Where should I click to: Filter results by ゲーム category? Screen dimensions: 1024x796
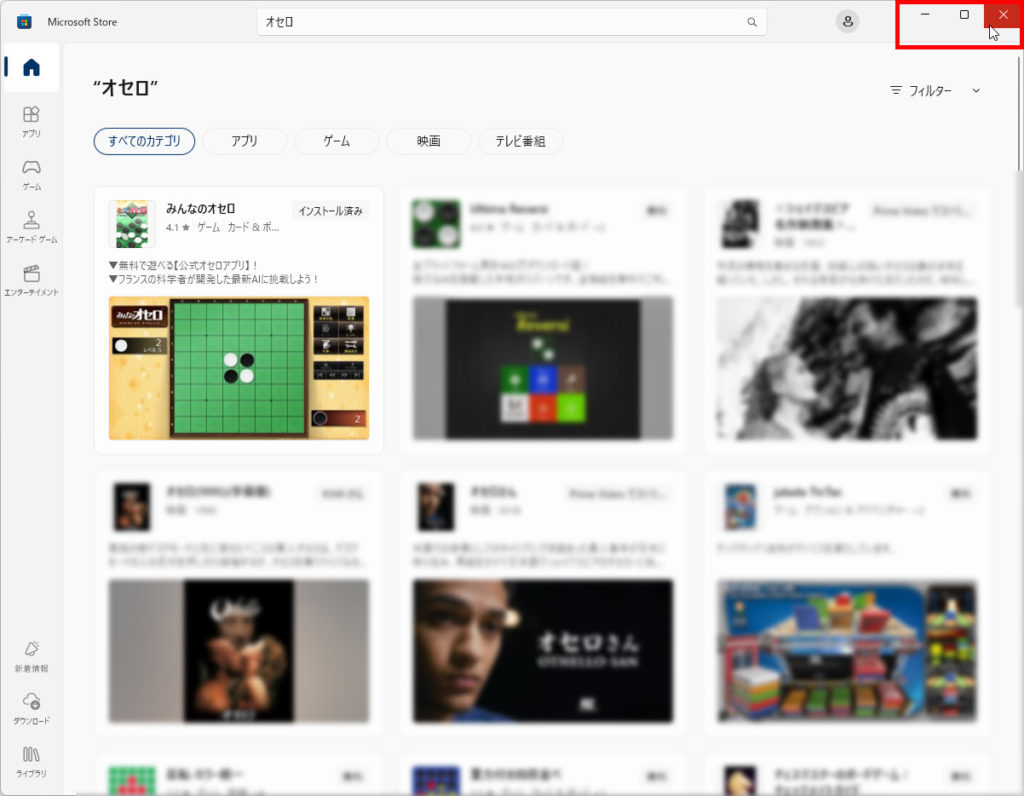[x=336, y=141]
